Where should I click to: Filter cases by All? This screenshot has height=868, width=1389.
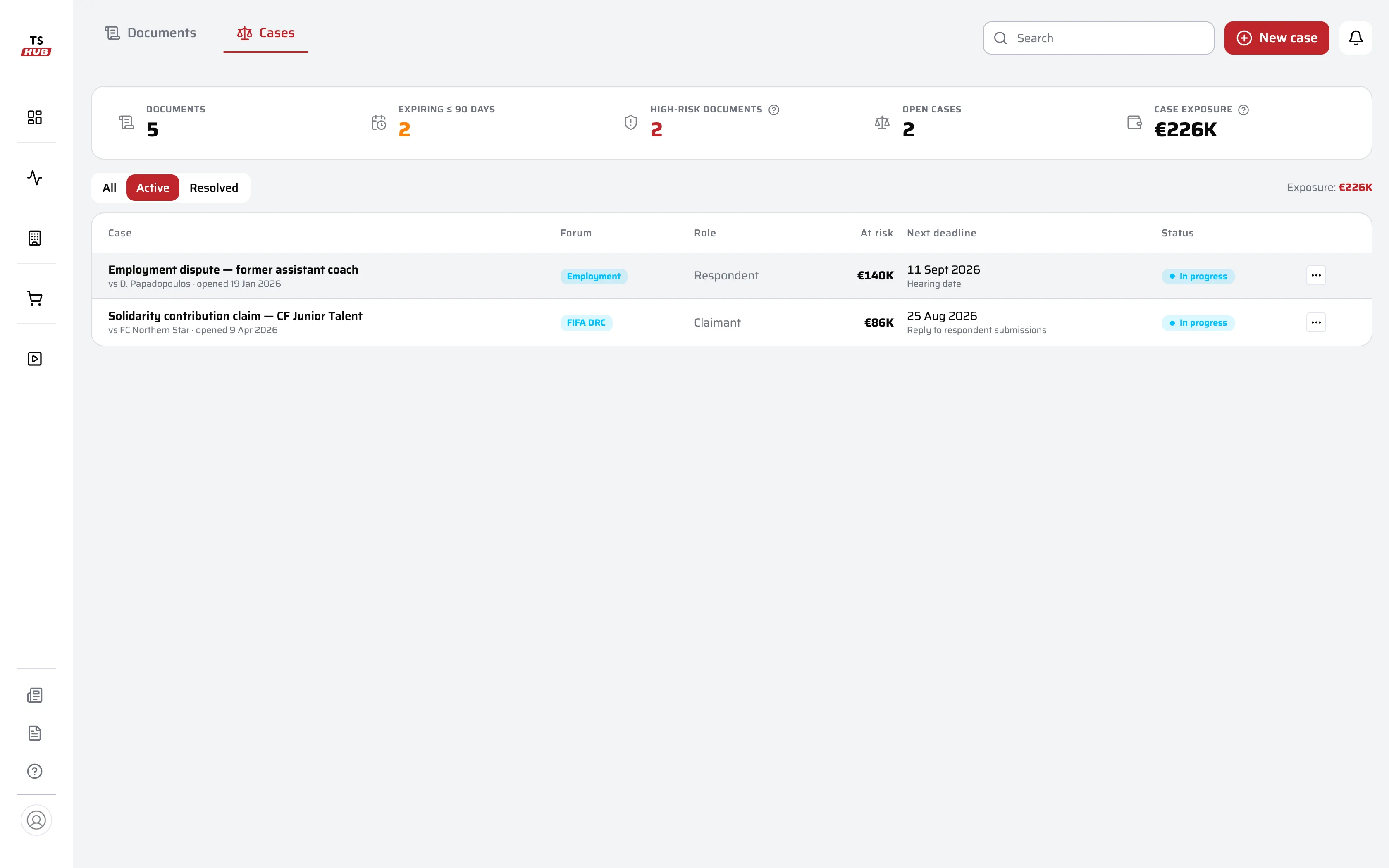click(x=109, y=188)
